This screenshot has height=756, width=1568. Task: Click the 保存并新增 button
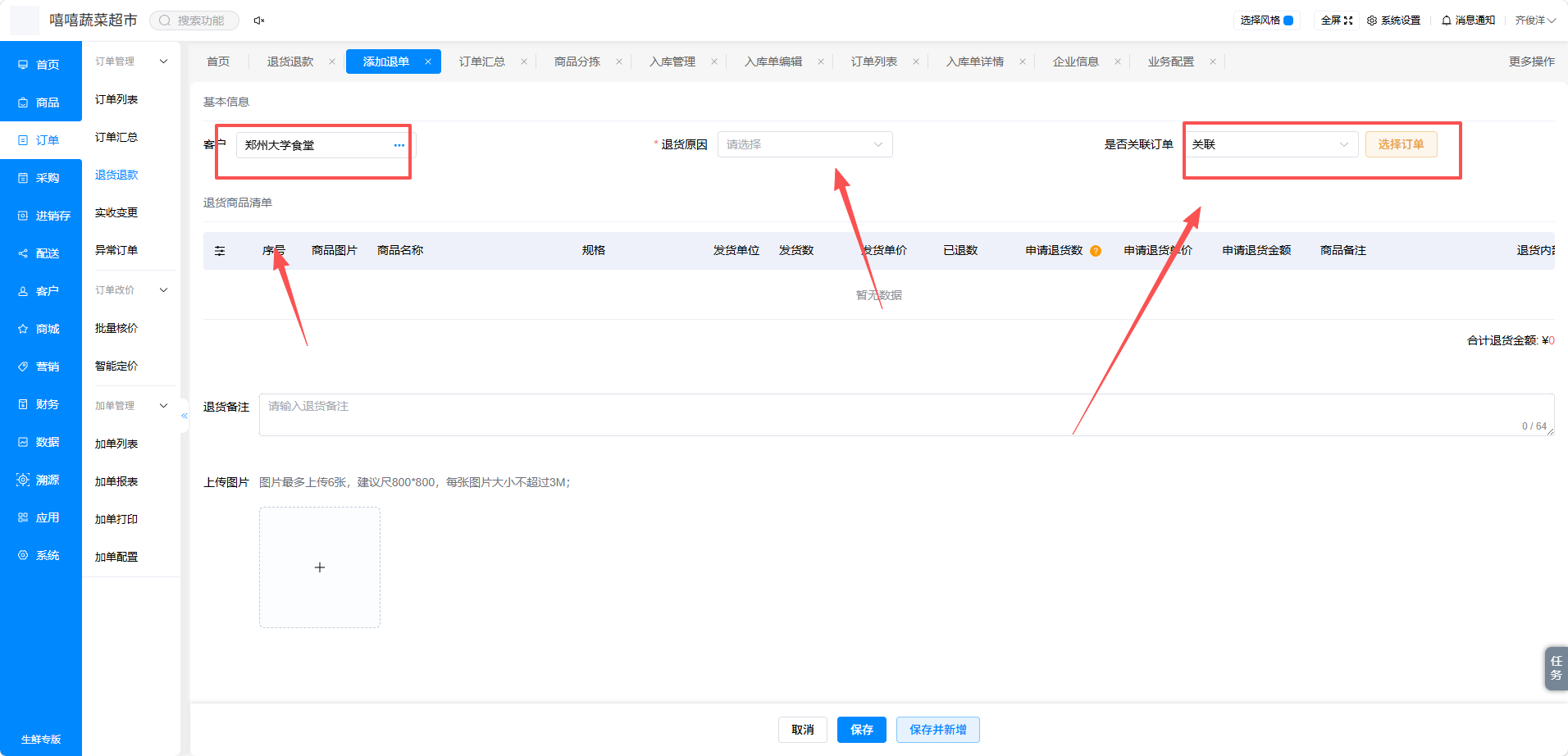937,730
